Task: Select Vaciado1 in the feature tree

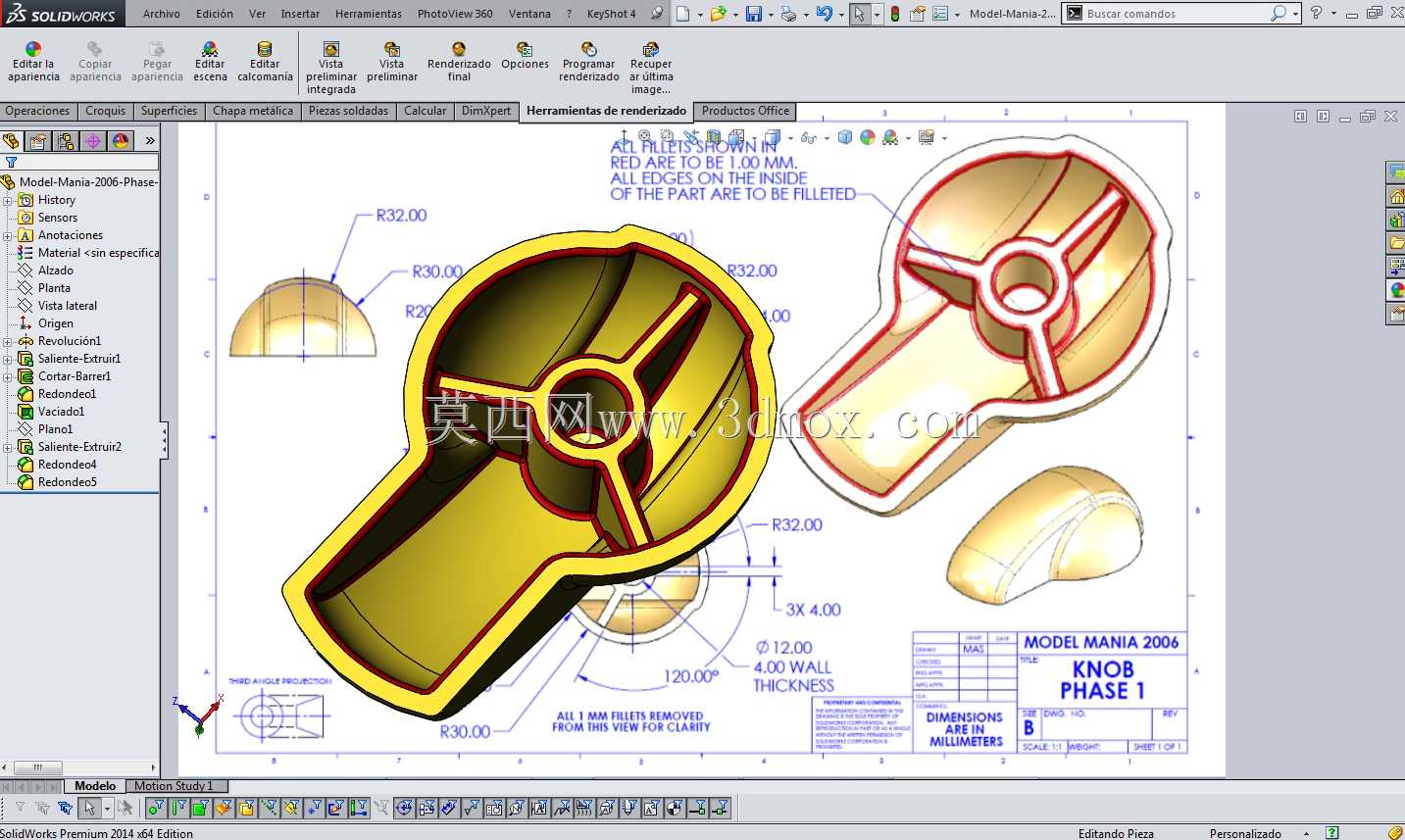Action: pyautogui.click(x=61, y=412)
